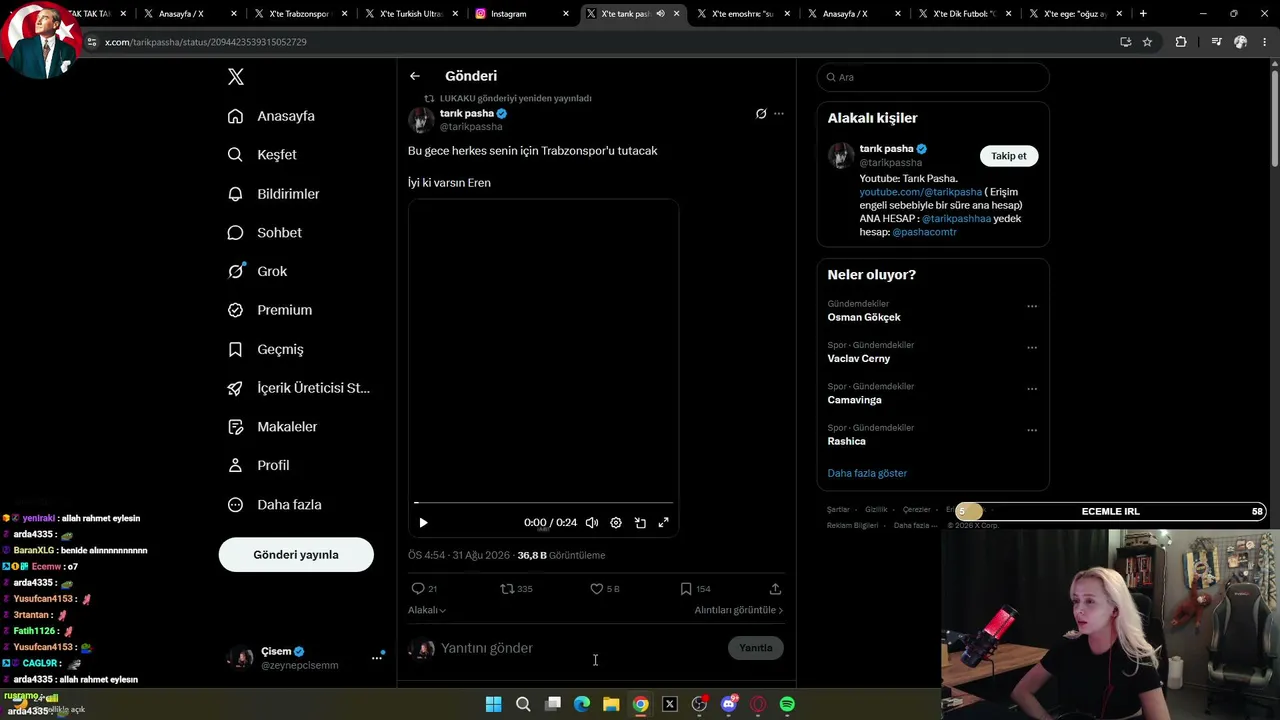The height and width of the screenshot is (720, 1280).
Task: Expand the Alakalı sort dropdown
Action: pos(427,610)
